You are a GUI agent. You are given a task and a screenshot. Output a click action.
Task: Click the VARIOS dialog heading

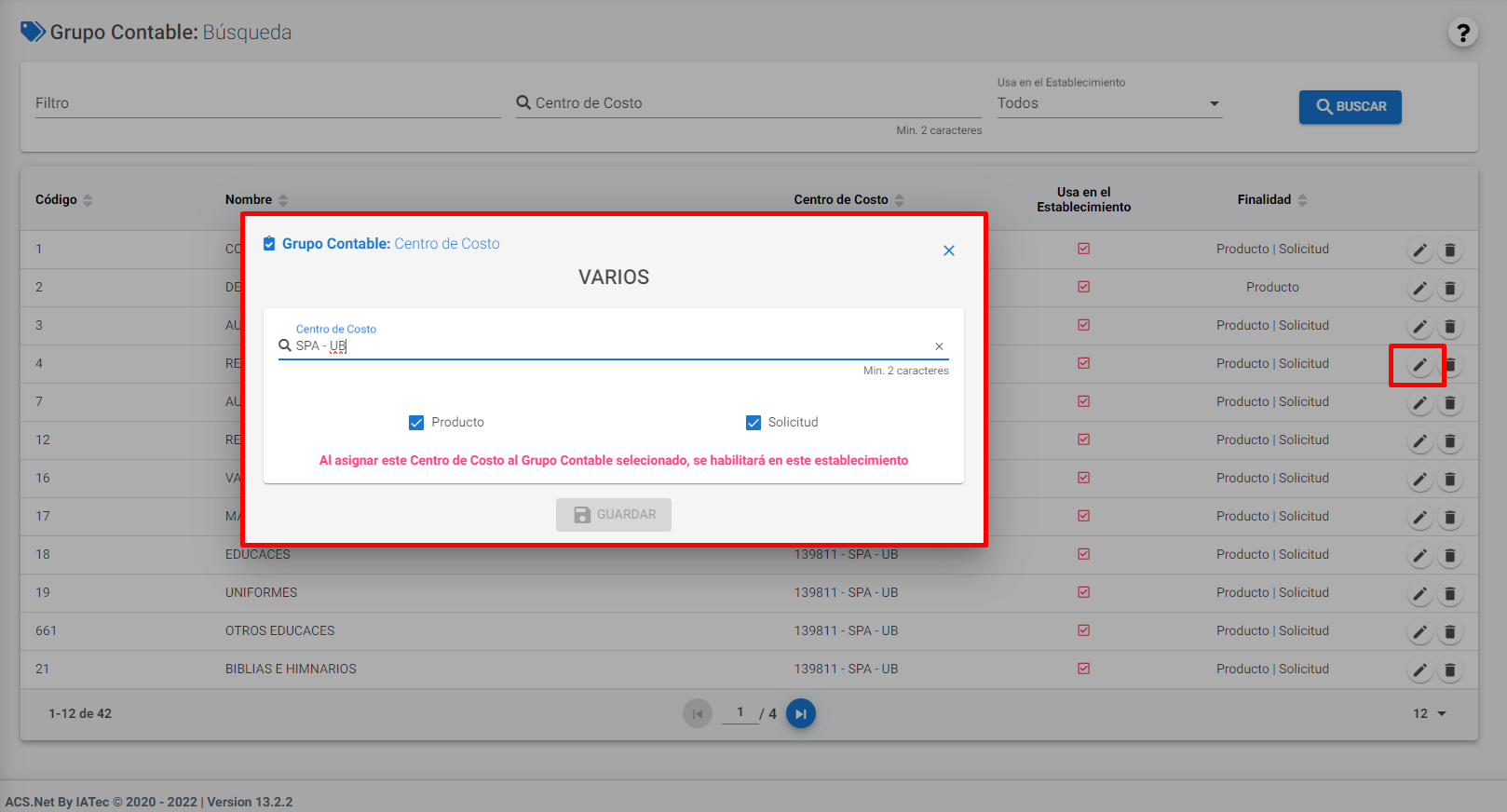tap(614, 277)
